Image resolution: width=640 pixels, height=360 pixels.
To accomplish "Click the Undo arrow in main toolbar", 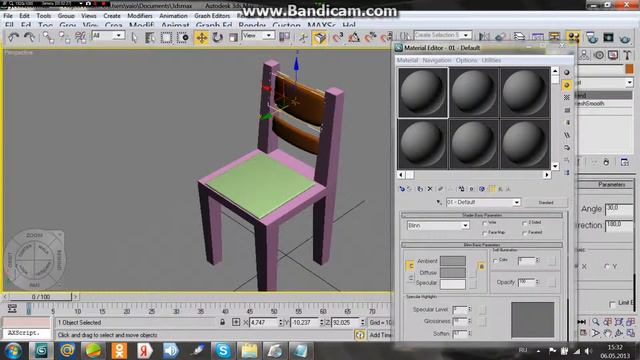I will click(x=13, y=38).
